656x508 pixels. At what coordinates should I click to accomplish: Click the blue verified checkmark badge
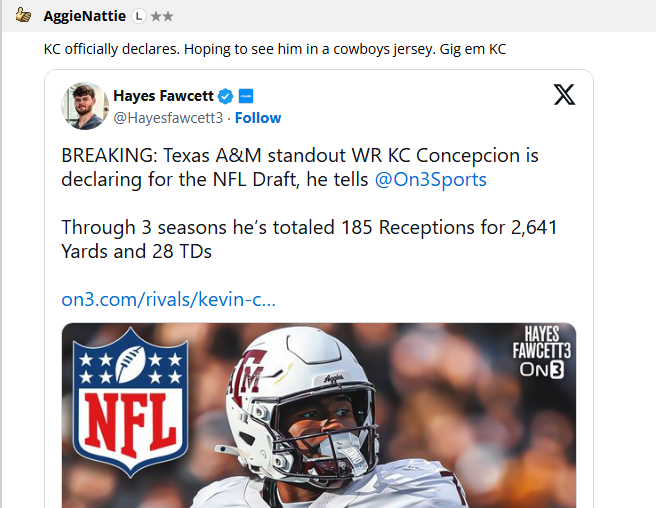click(226, 96)
